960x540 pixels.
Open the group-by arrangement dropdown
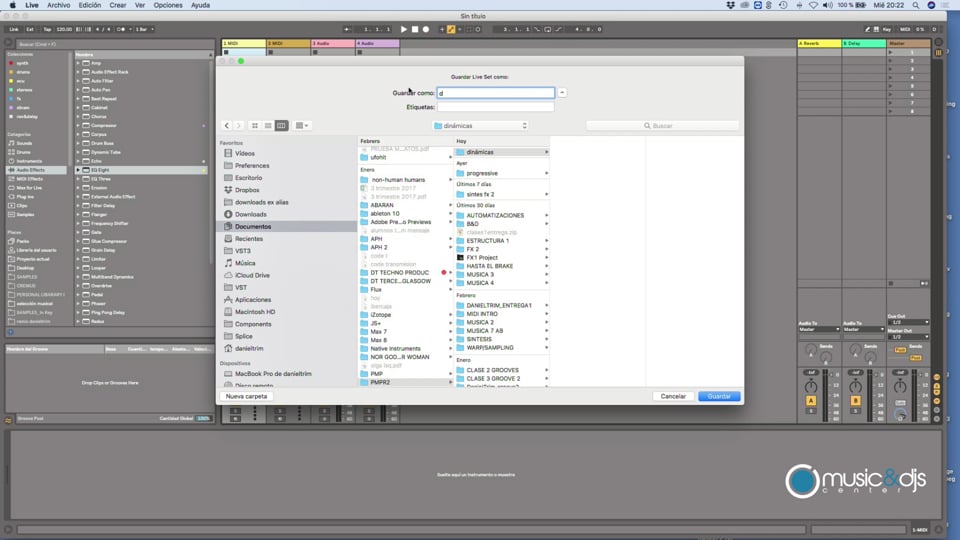(x=302, y=126)
